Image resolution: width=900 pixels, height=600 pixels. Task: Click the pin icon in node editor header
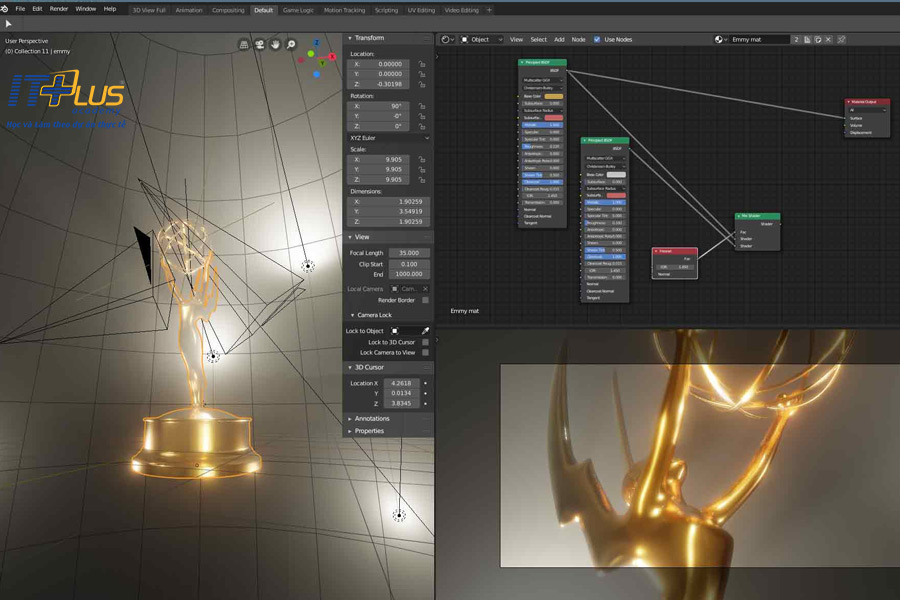[x=841, y=40]
